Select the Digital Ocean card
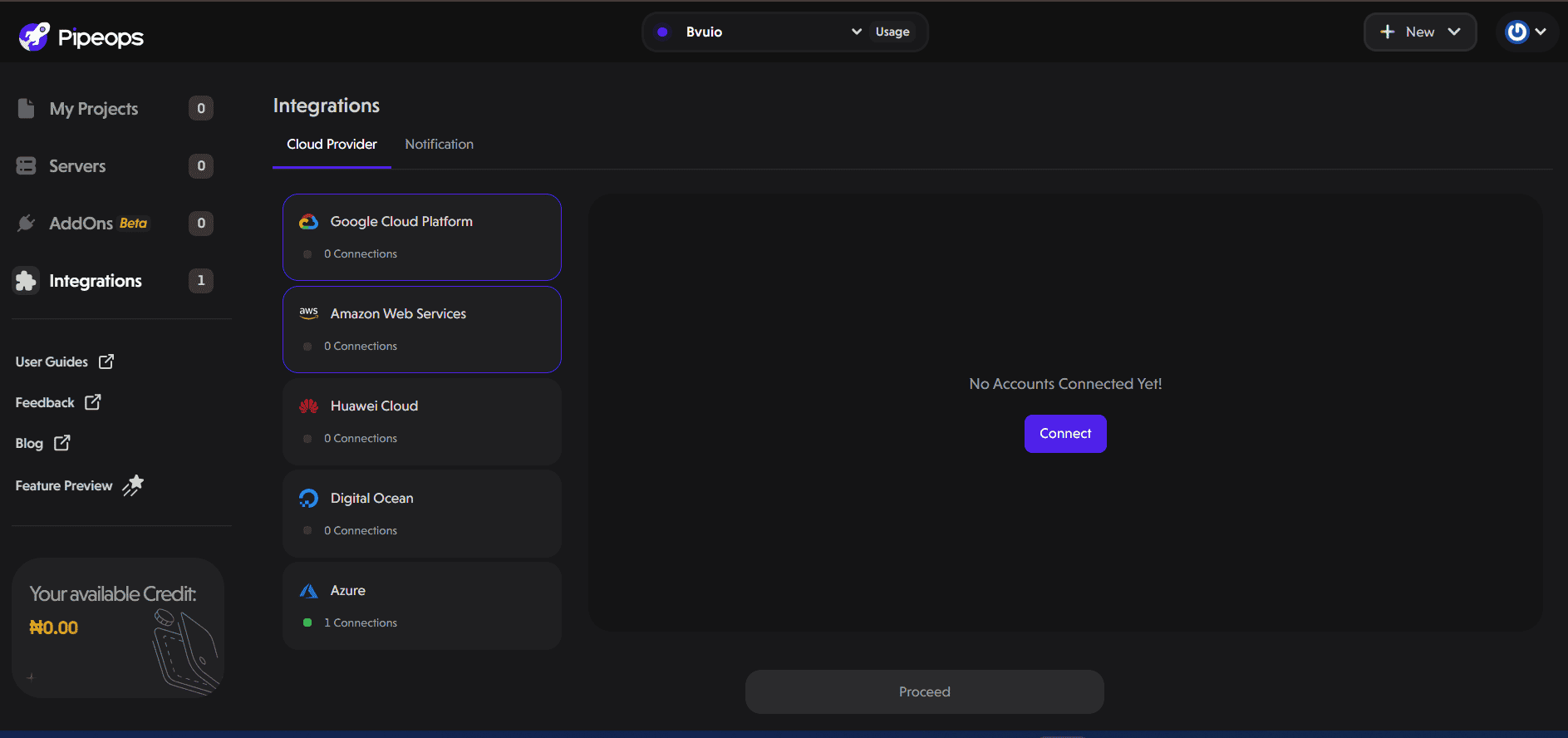 coord(422,514)
